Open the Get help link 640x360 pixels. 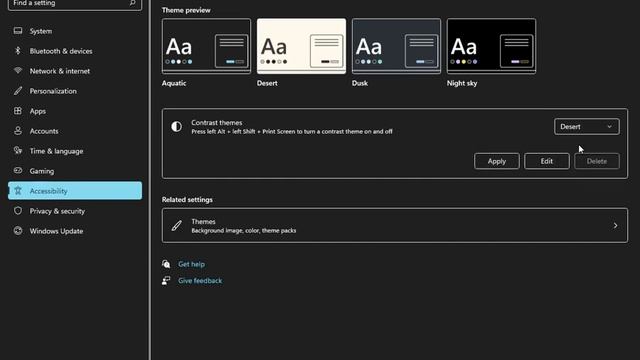(x=191, y=264)
